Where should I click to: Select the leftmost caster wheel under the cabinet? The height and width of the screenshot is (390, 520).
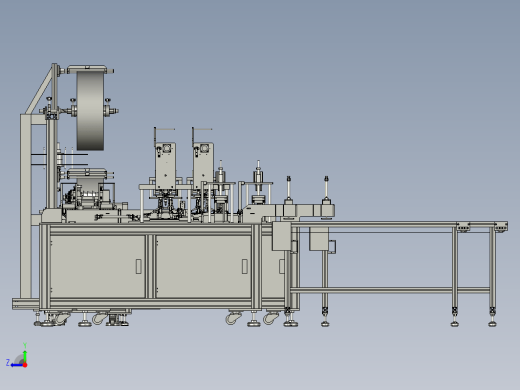click(x=61, y=318)
